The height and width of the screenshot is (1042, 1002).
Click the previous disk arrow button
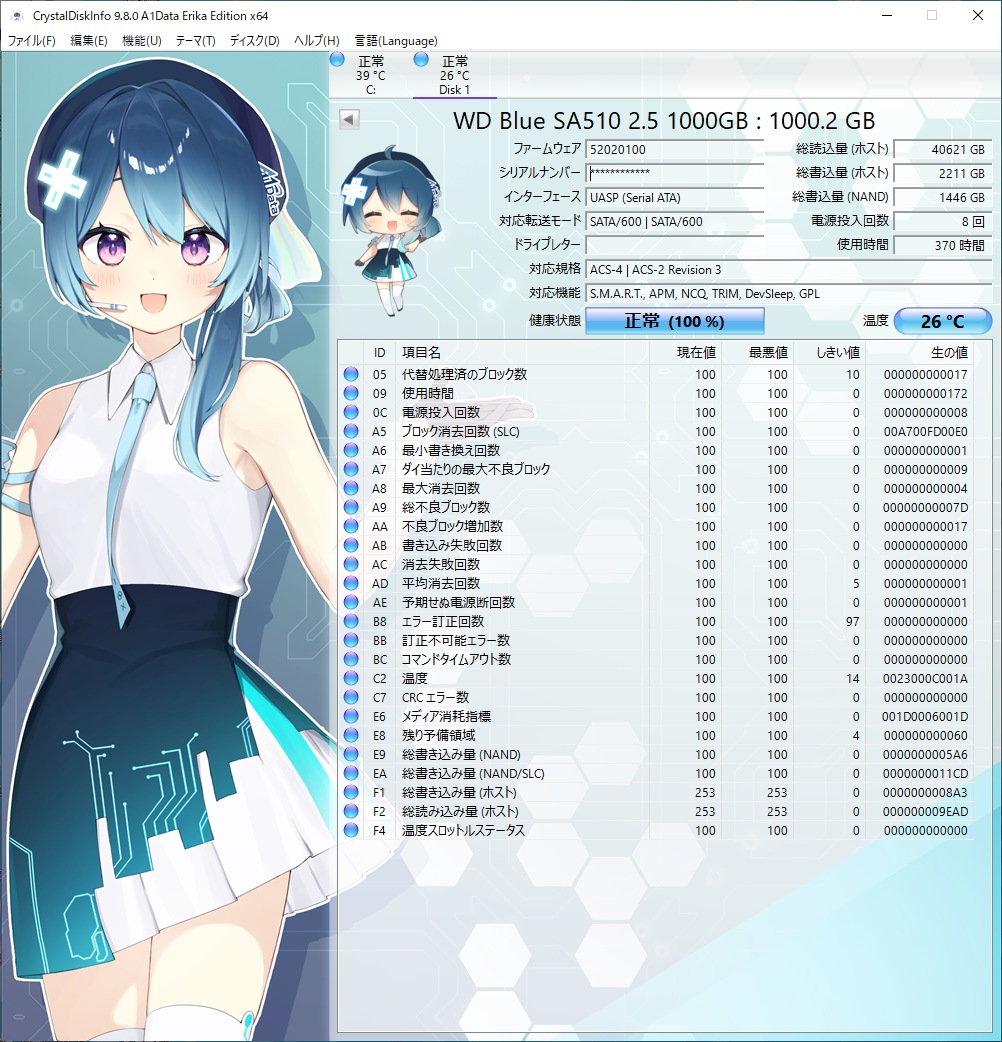coord(349,120)
